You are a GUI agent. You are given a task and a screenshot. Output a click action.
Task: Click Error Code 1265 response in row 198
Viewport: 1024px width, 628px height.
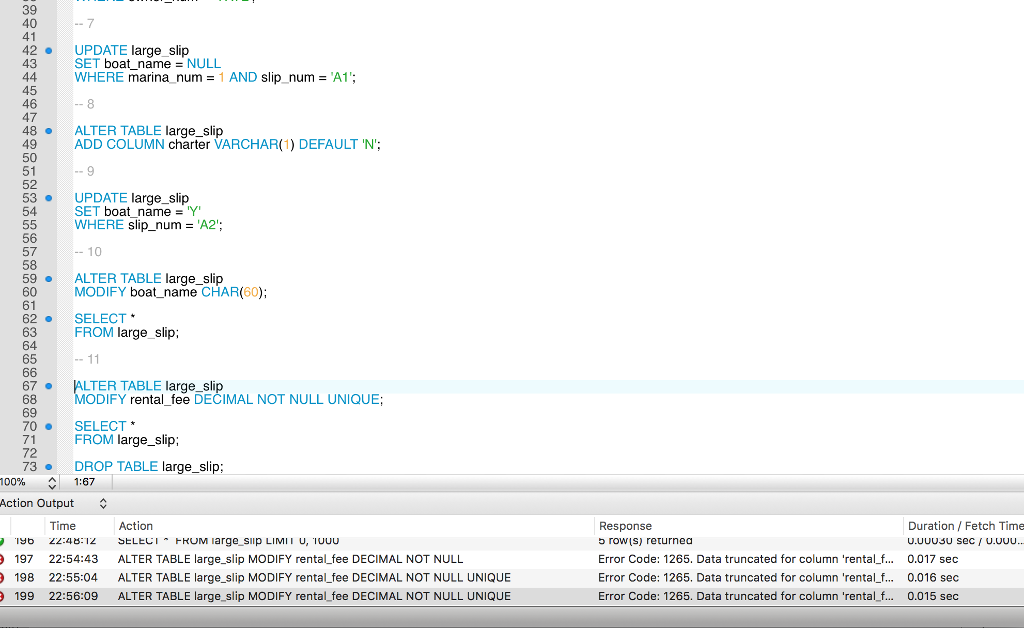pos(746,578)
